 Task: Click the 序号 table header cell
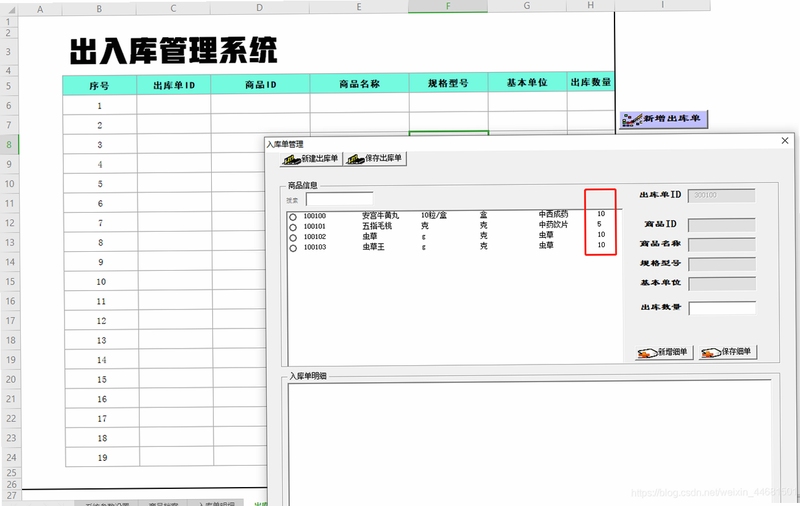pyautogui.click(x=99, y=85)
